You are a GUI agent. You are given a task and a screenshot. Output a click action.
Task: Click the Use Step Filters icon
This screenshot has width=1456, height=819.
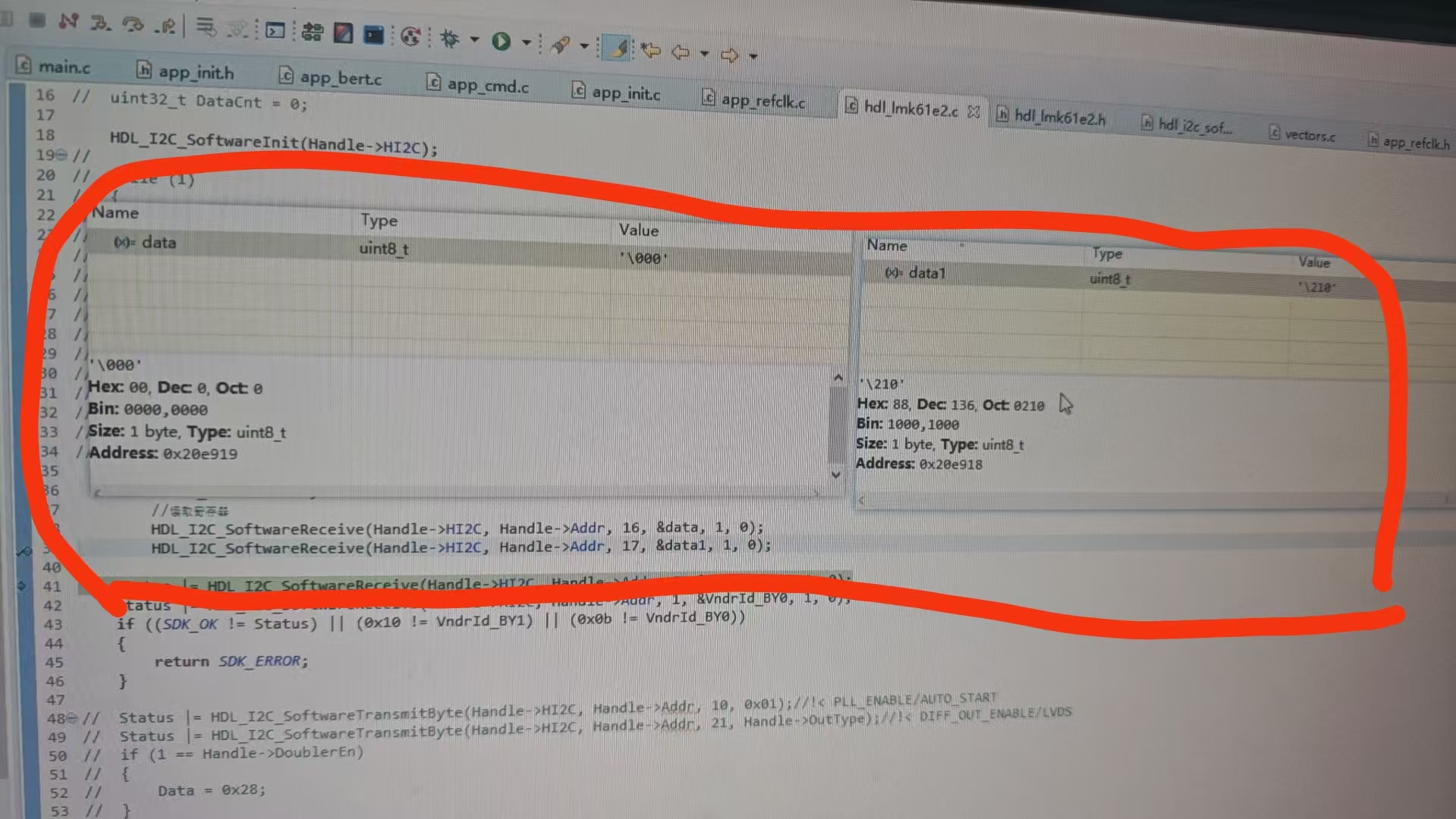[x=237, y=29]
